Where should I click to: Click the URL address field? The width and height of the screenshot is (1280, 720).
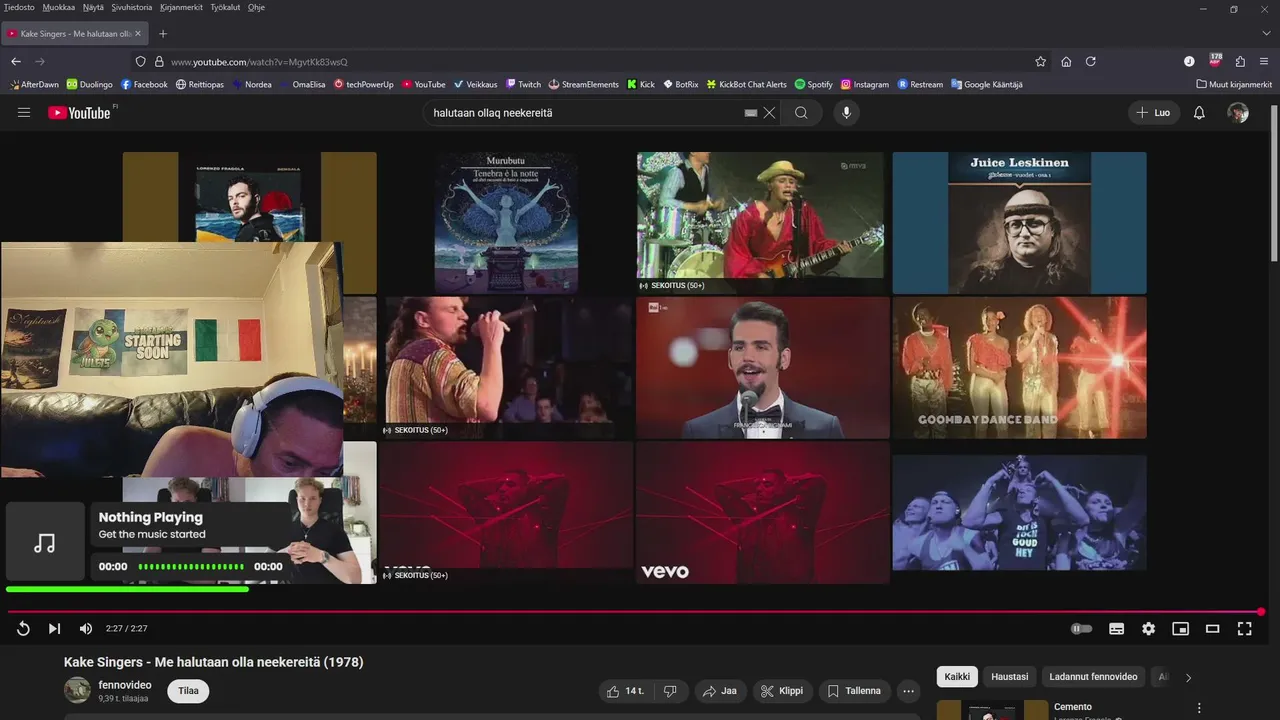click(590, 61)
